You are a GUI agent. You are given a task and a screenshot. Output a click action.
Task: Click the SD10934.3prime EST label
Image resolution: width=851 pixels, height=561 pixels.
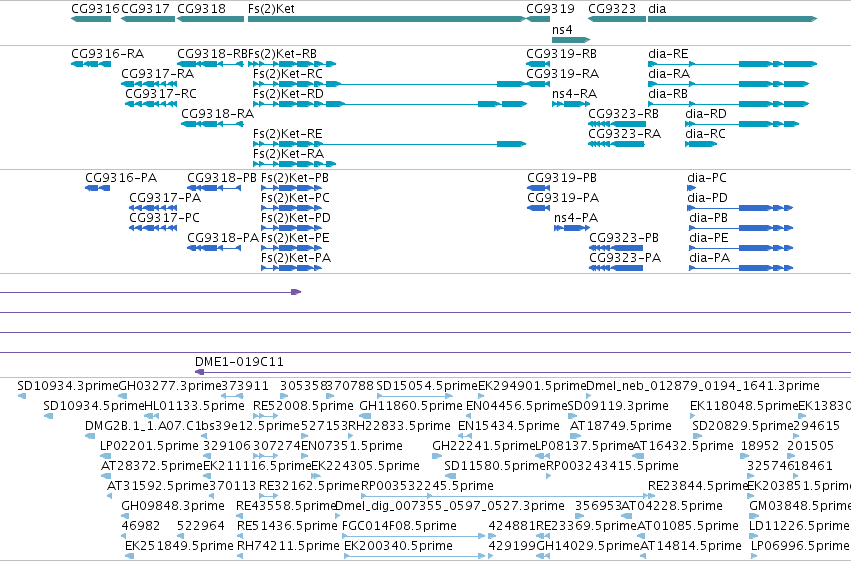pyautogui.click(x=68, y=386)
